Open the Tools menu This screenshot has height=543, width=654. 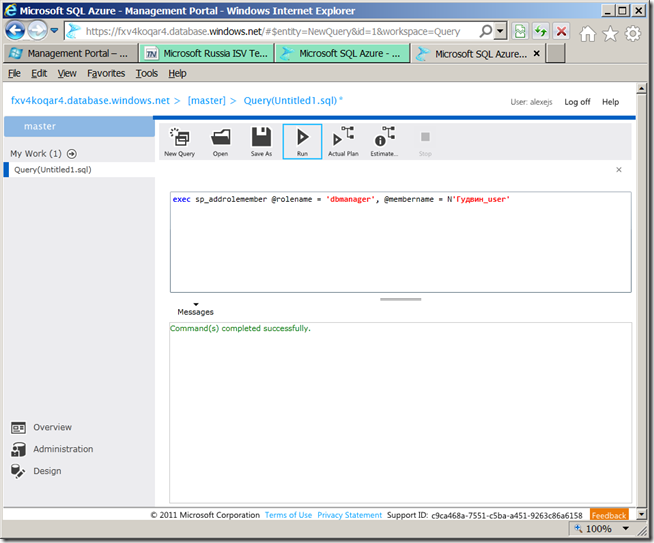click(146, 73)
